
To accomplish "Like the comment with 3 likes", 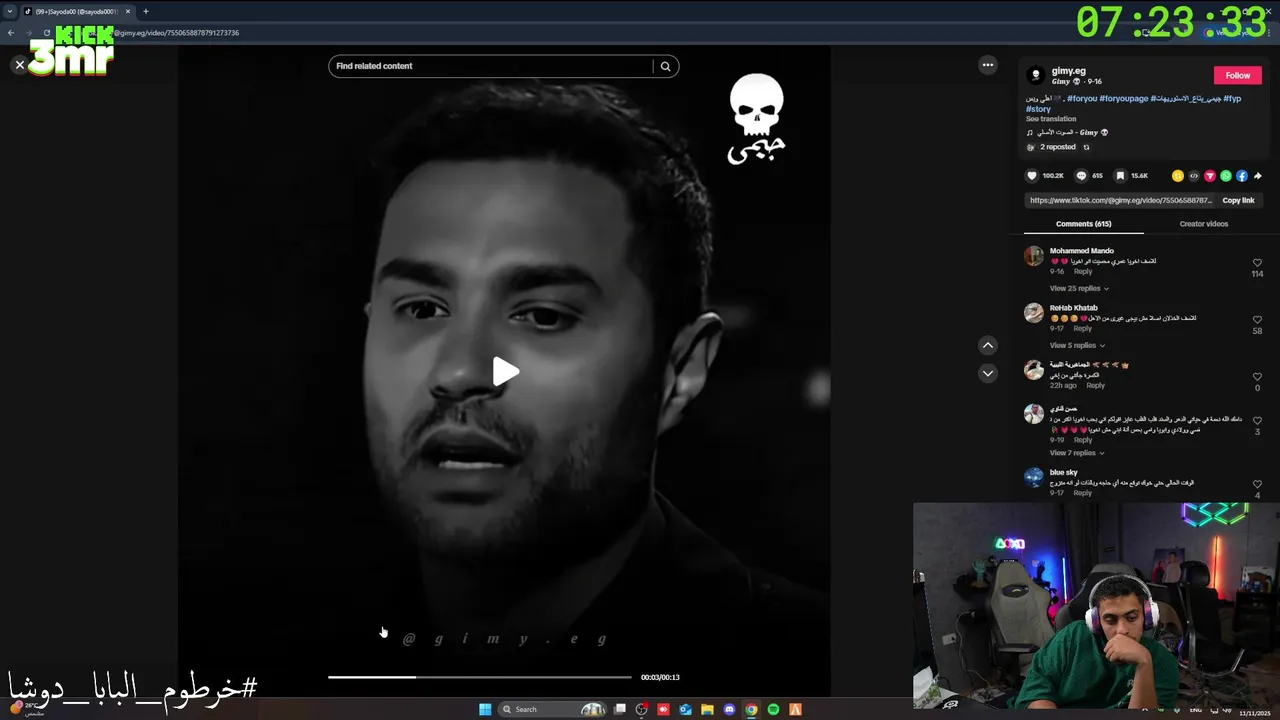I will [1257, 421].
